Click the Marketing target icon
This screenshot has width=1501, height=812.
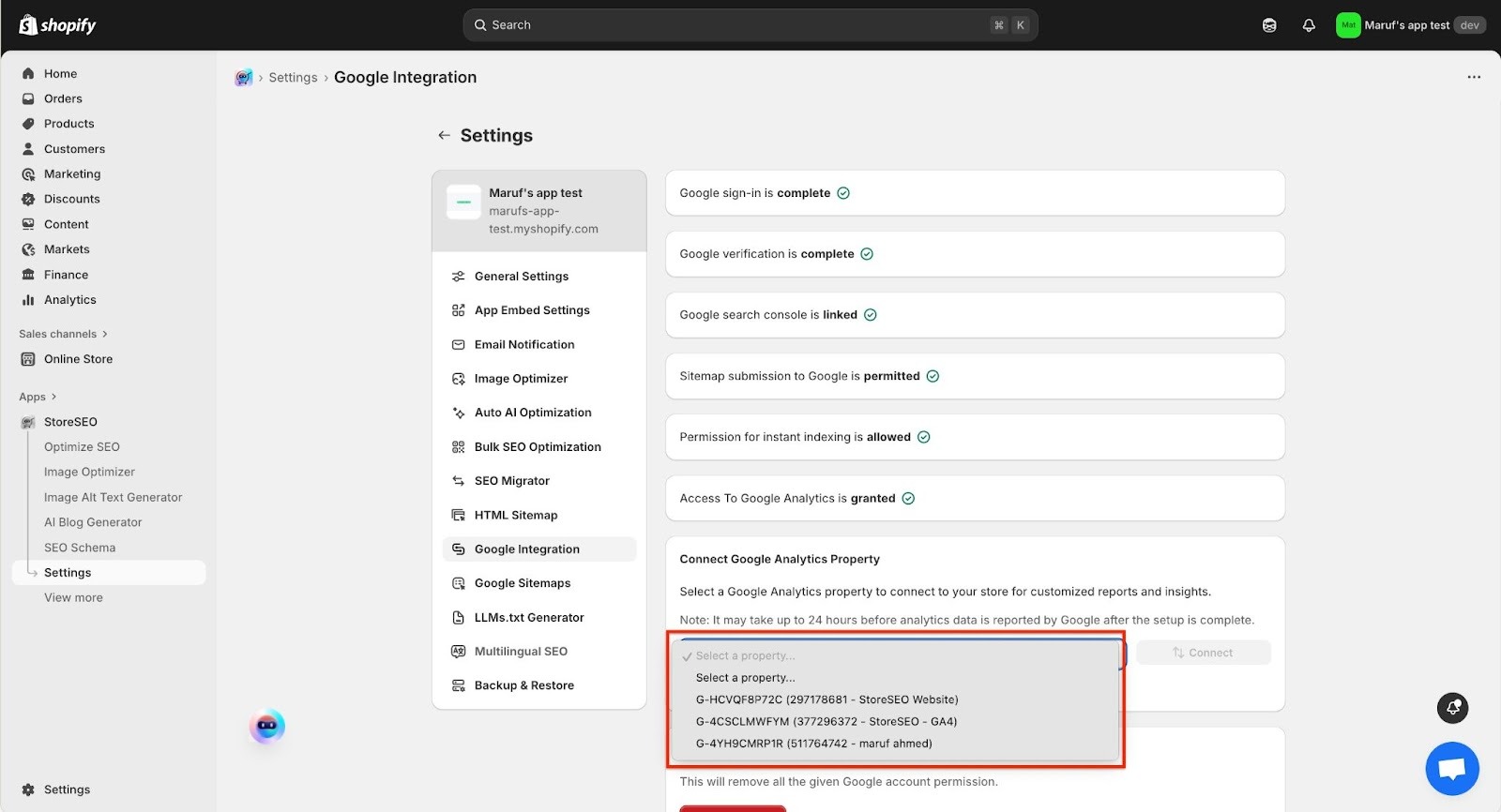click(x=28, y=174)
